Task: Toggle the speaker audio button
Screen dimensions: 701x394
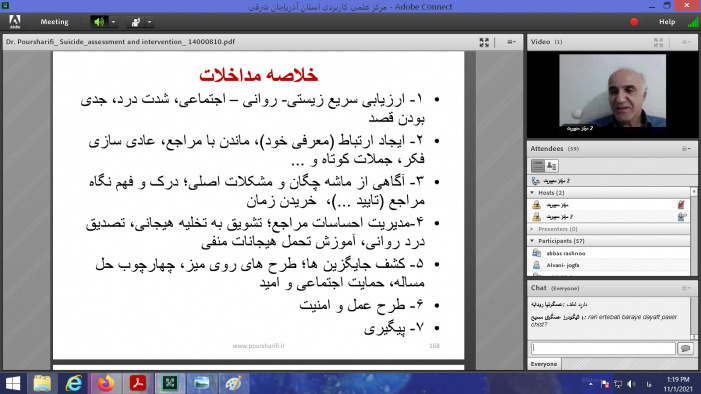Action: (99, 21)
